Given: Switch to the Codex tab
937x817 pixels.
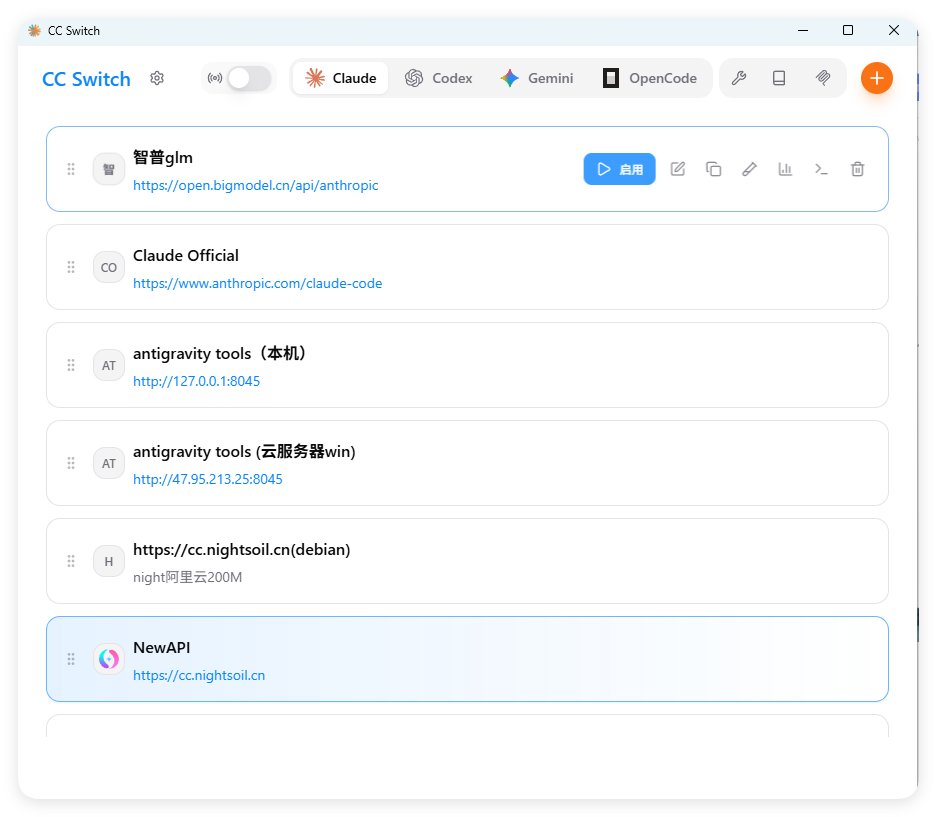Looking at the screenshot, I should pos(439,78).
